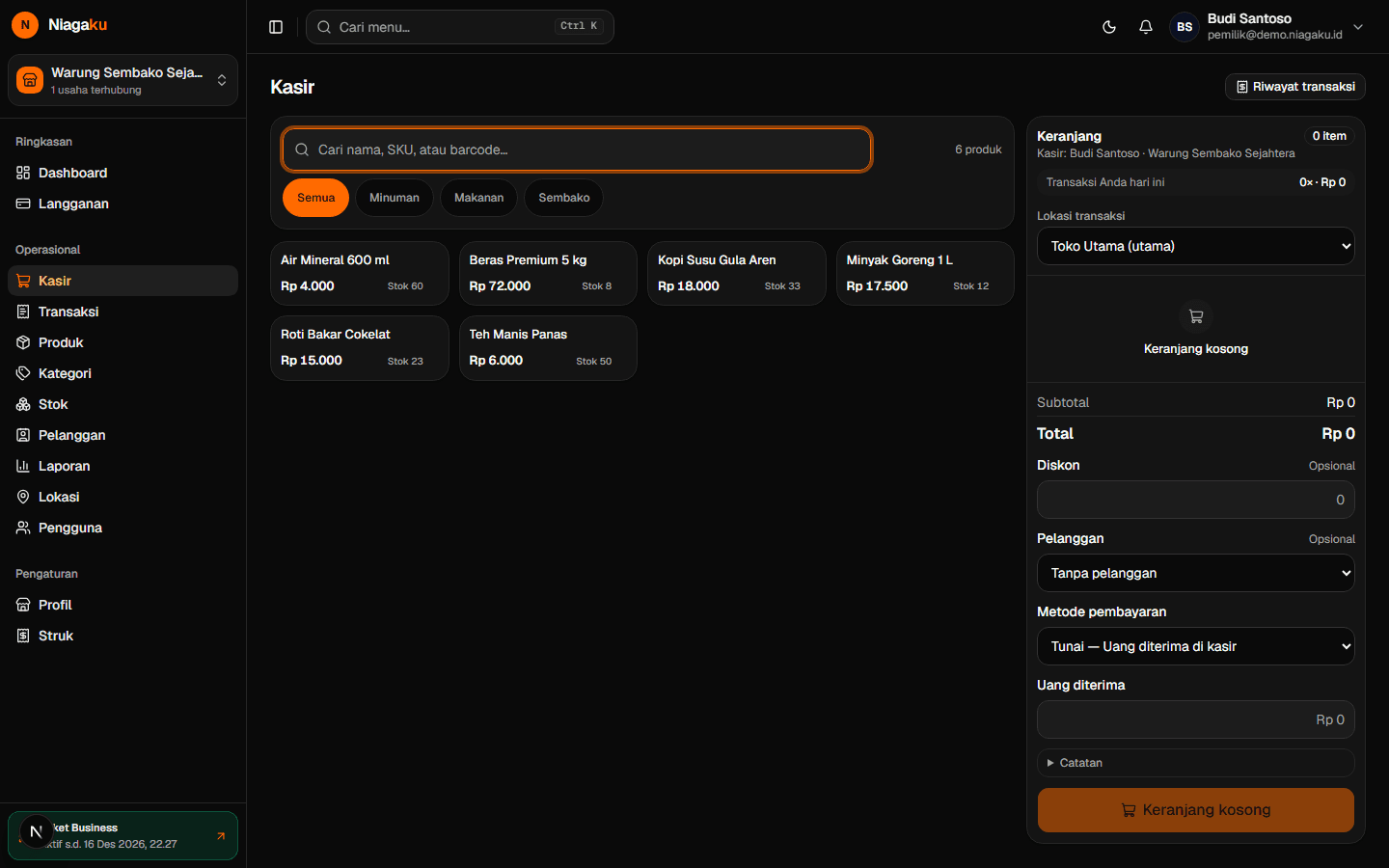Click the Uang diterima input field
The height and width of the screenshot is (868, 1389).
point(1196,719)
